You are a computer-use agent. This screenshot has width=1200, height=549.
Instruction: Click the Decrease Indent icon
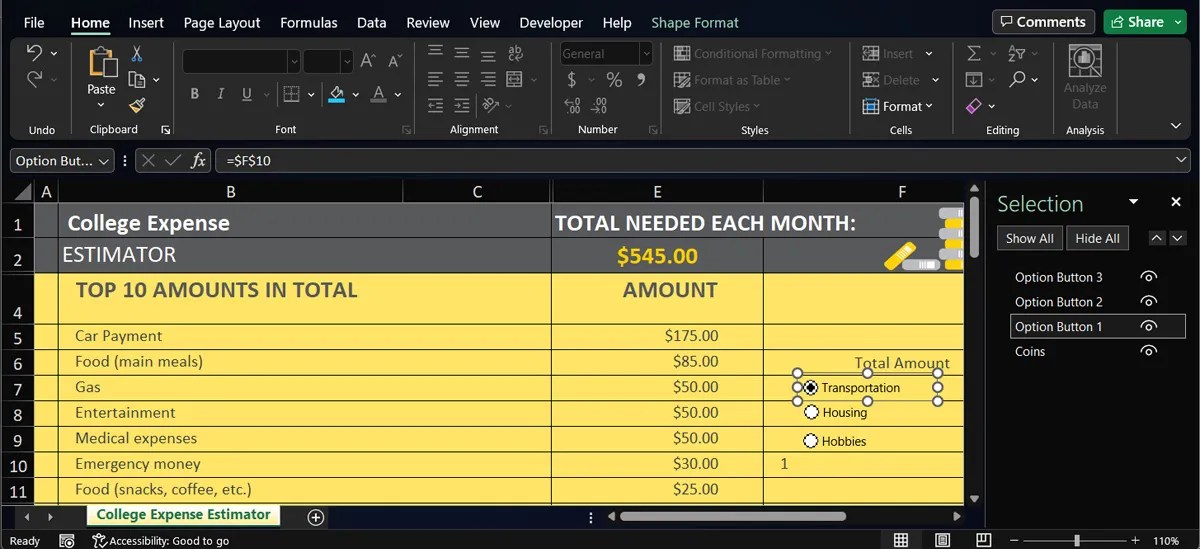coord(435,104)
